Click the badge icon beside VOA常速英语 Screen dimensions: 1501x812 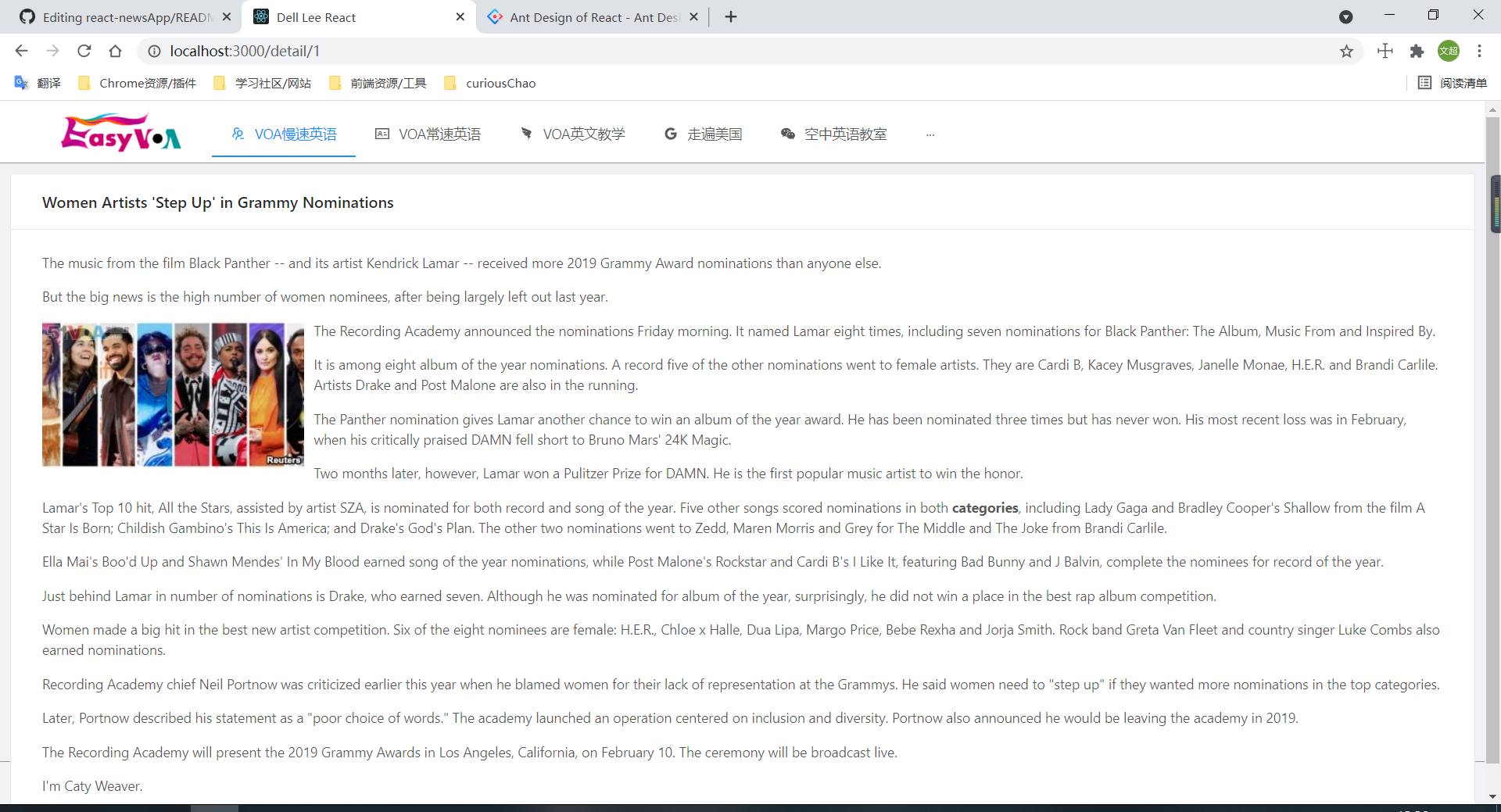(382, 134)
